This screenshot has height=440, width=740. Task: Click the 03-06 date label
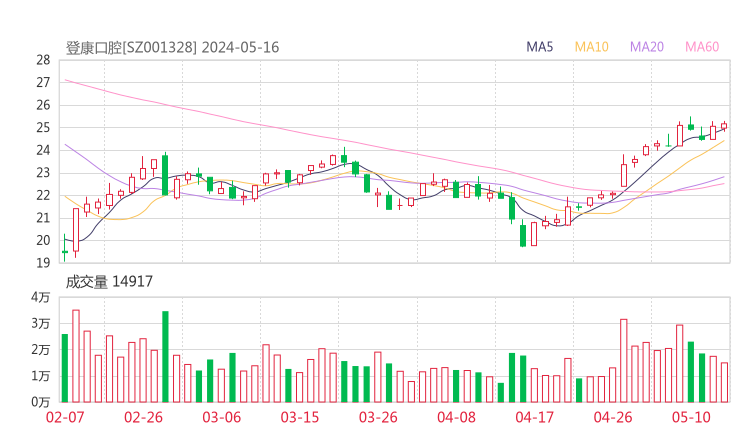[221, 417]
